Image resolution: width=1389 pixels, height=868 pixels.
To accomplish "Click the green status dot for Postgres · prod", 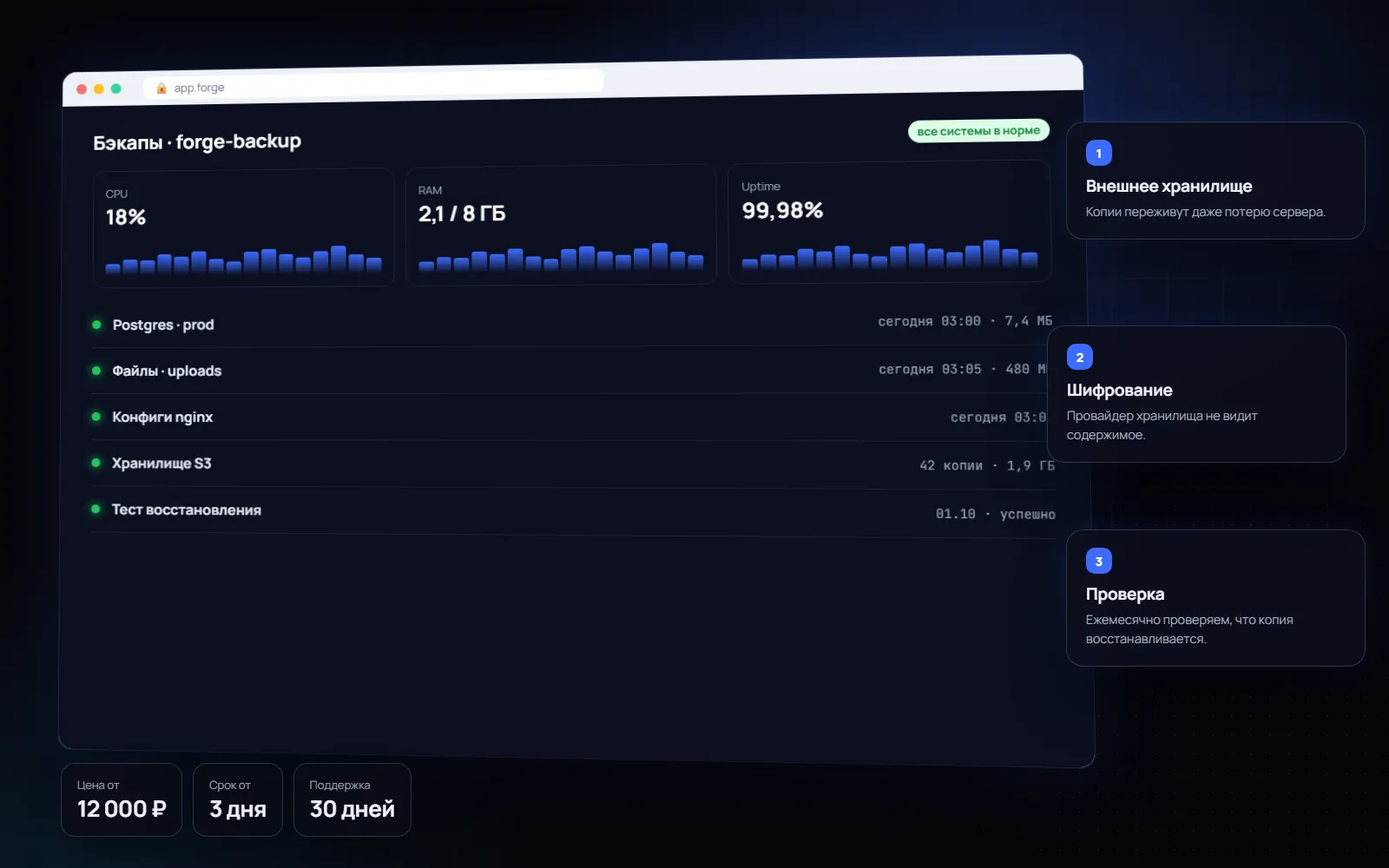I will [96, 325].
